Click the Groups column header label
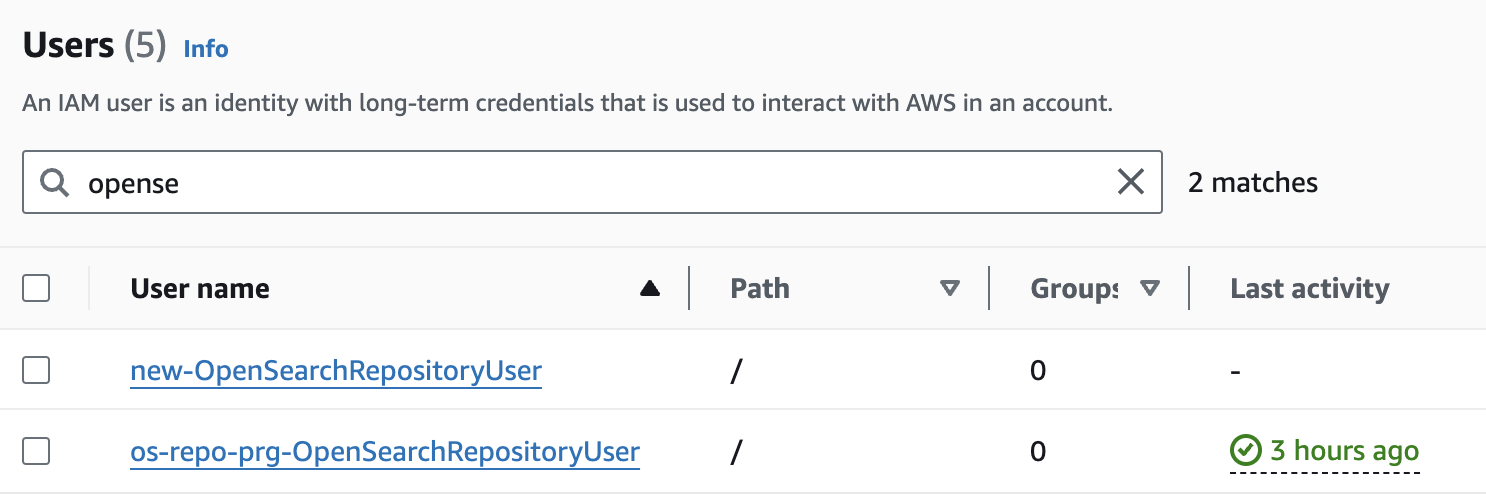 [x=1074, y=289]
